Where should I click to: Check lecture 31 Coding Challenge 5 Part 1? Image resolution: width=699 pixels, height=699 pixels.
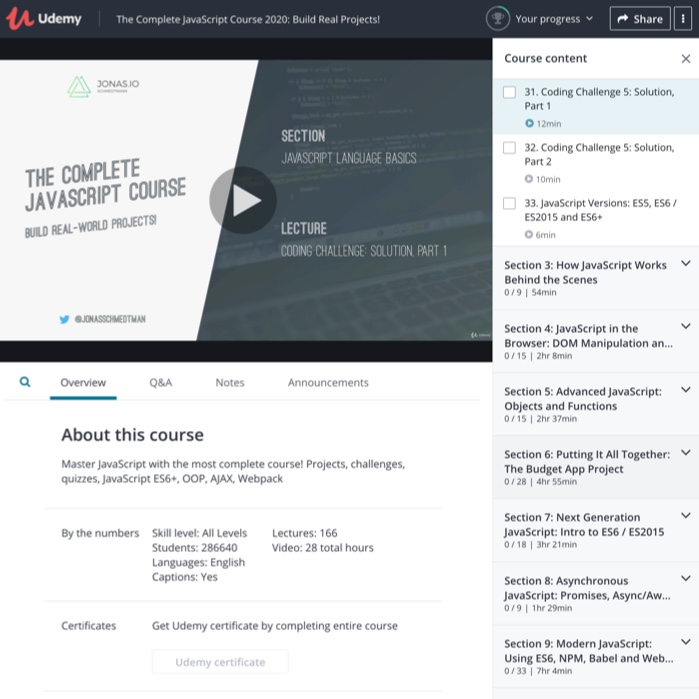[x=509, y=92]
